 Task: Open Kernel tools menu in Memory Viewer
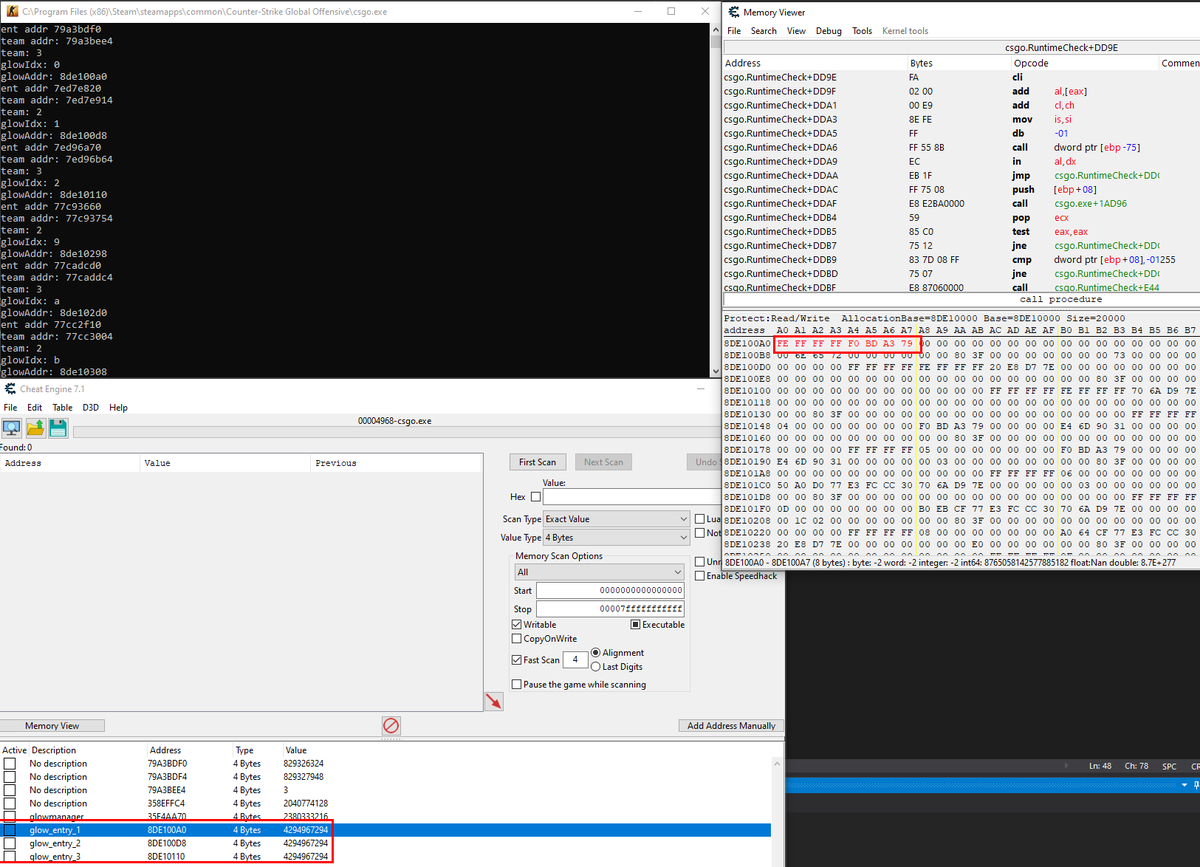[x=905, y=31]
